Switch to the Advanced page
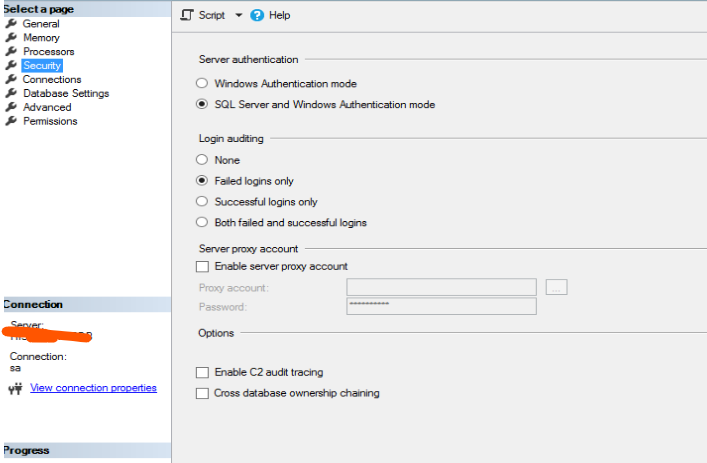 [x=47, y=107]
